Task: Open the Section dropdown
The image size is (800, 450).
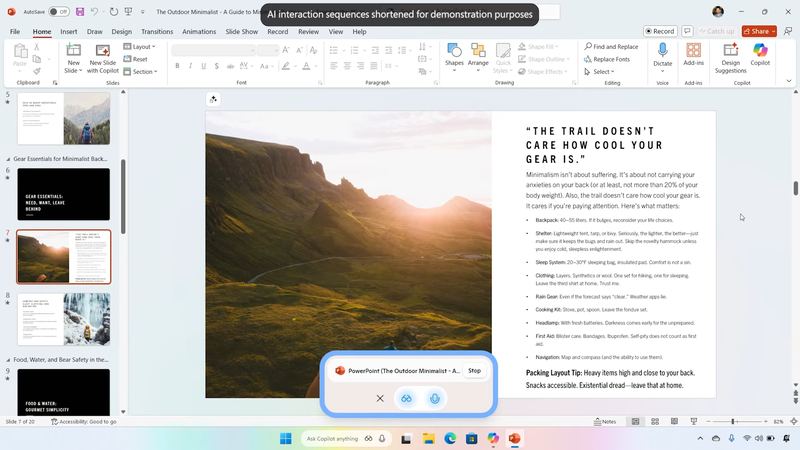Action: pos(140,71)
